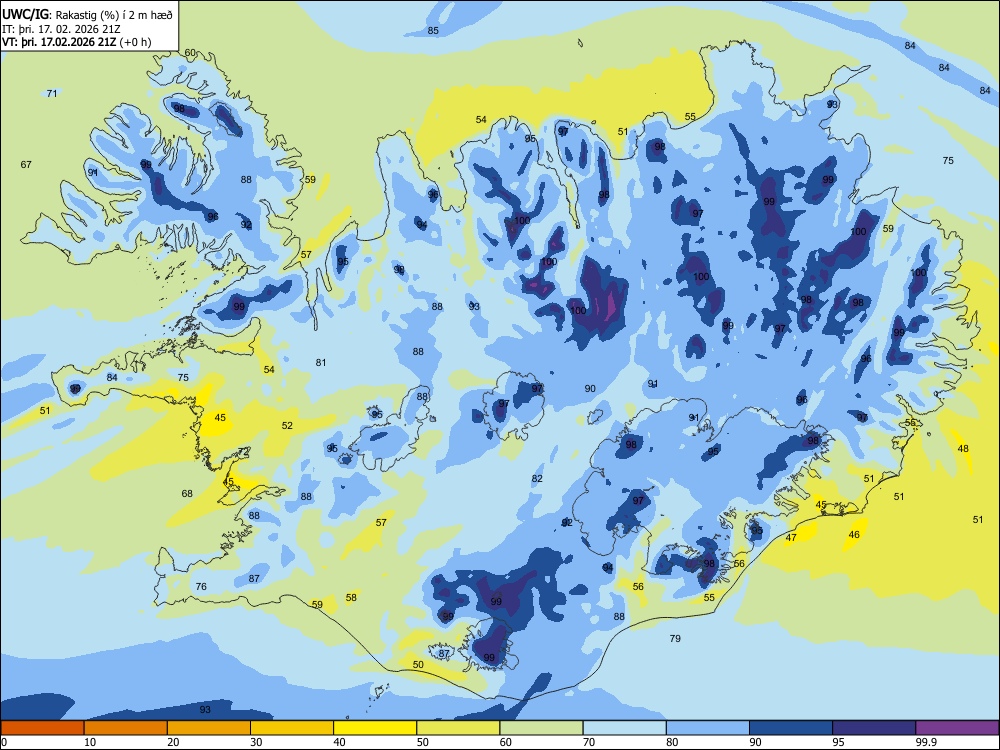1000x750 pixels.
Task: Click the '46' value in the southeast sea
Action: point(855,534)
